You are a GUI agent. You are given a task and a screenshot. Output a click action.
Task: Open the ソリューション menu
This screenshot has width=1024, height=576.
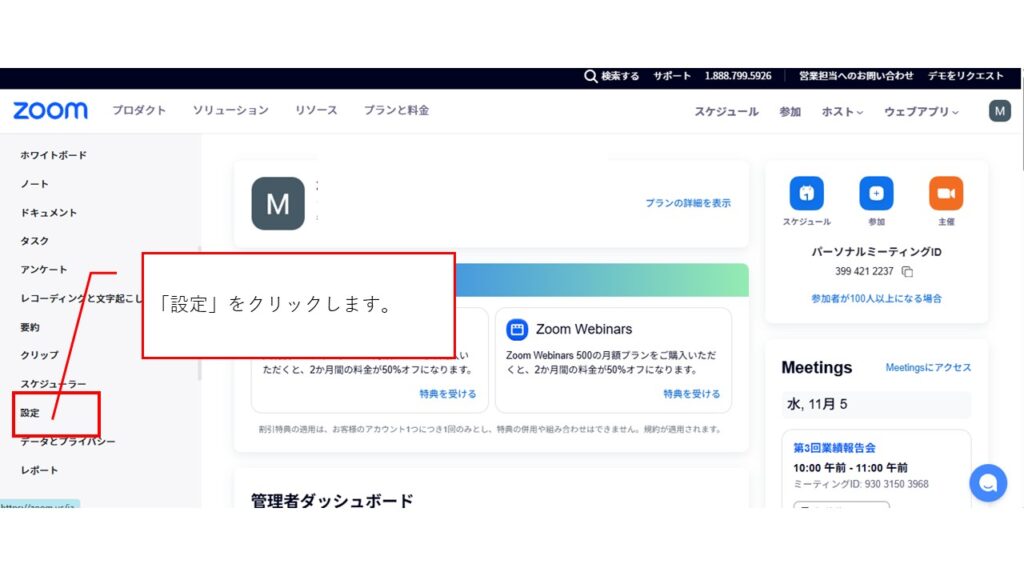click(230, 111)
